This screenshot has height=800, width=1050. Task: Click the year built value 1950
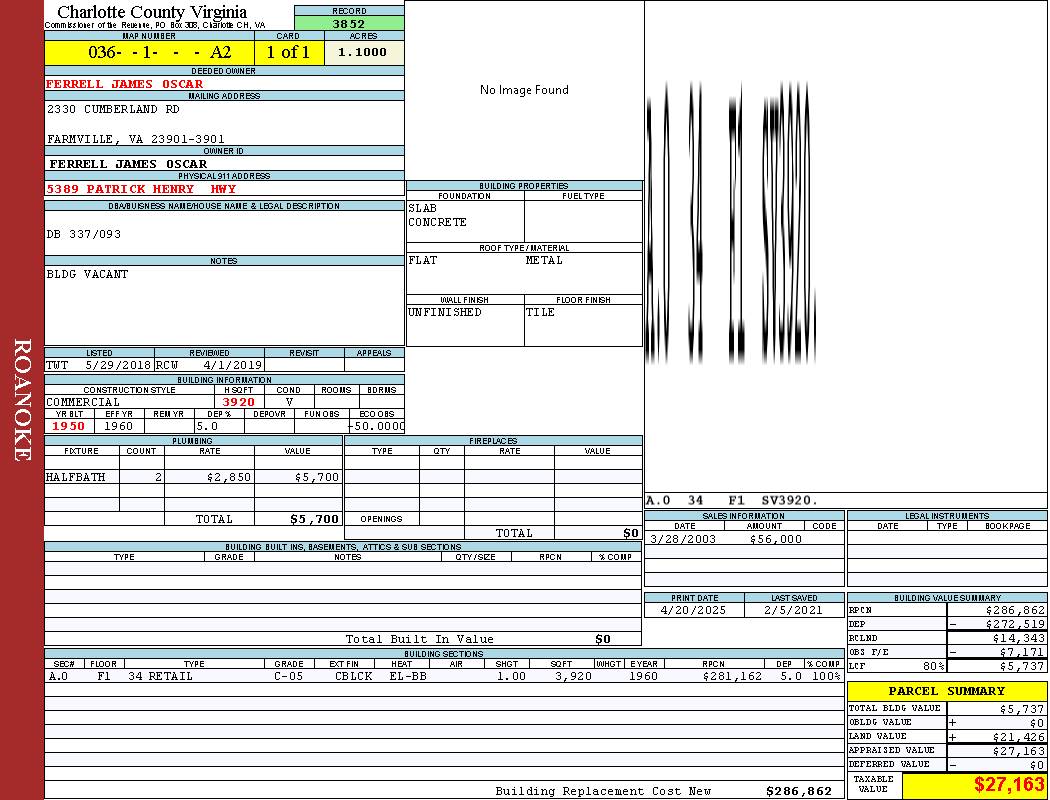(x=69, y=426)
